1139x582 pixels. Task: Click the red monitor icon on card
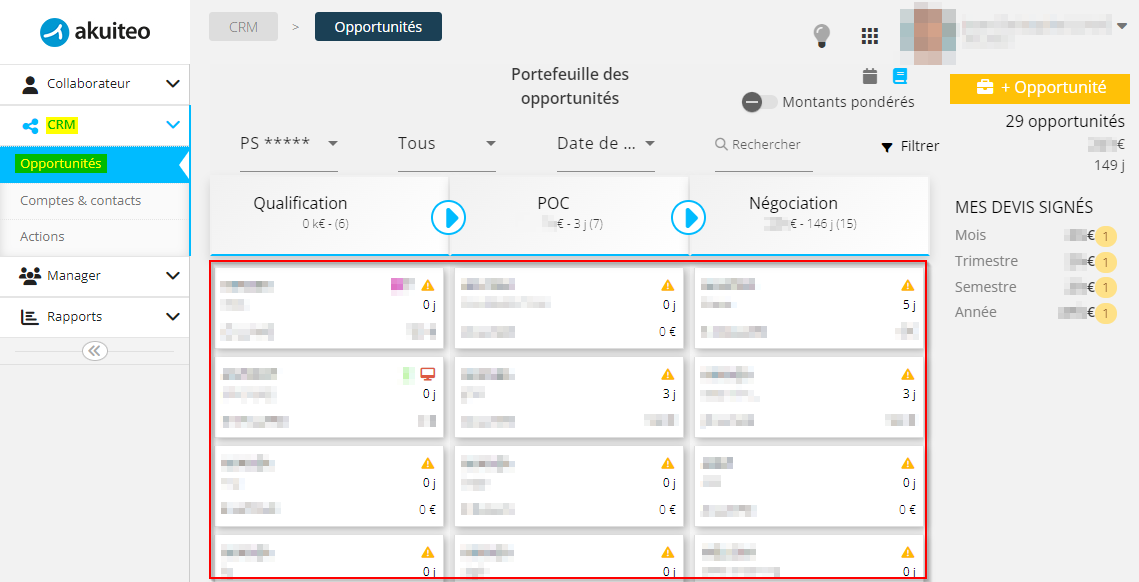click(x=428, y=374)
